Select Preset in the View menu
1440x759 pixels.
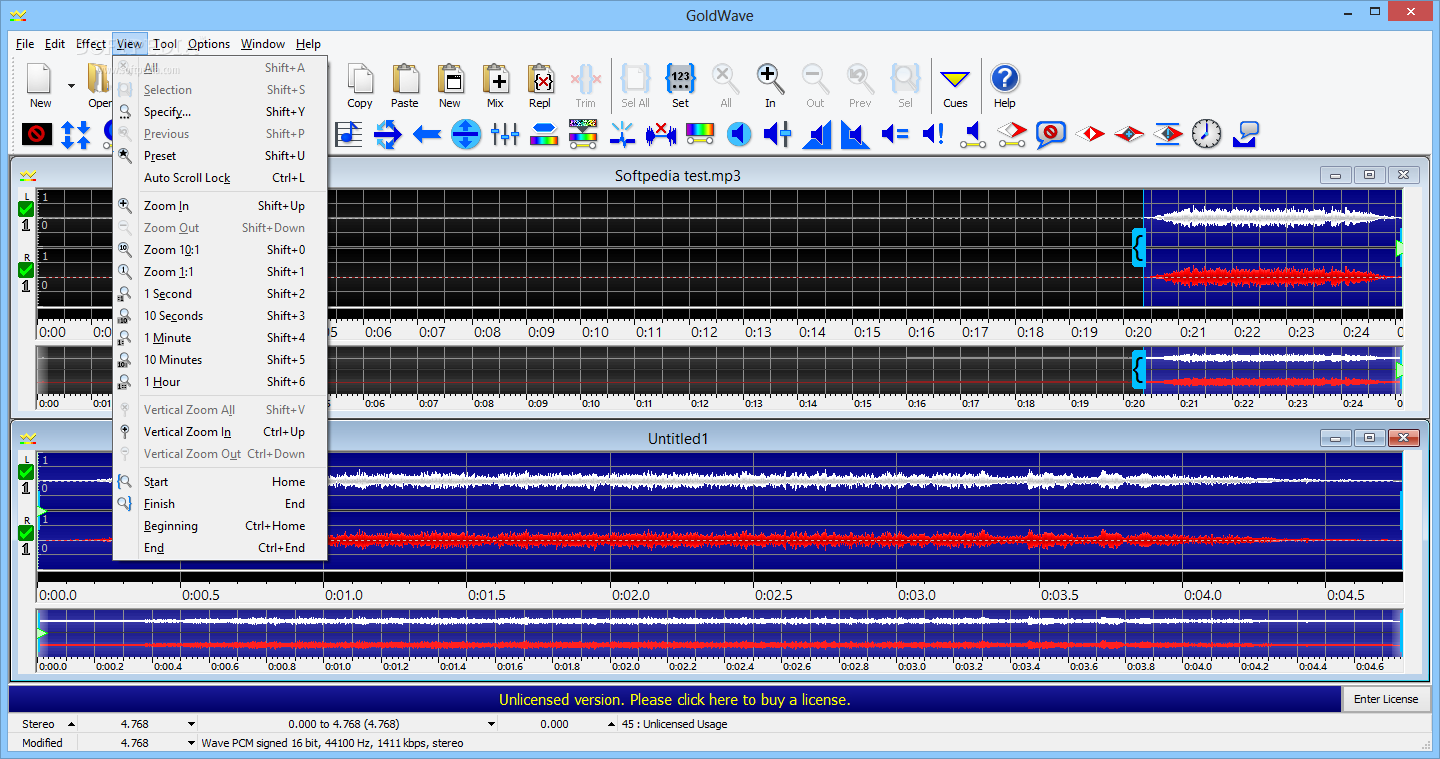[220, 156]
